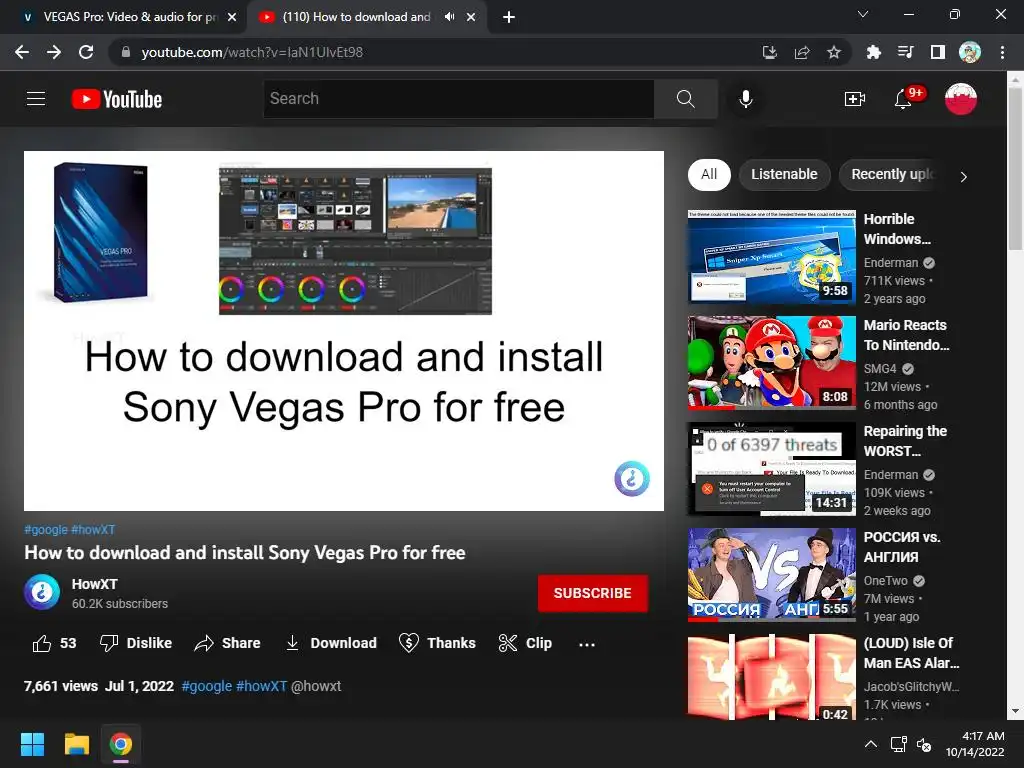The width and height of the screenshot is (1024, 768).
Task: Open File Explorer from taskbar
Action: point(76,744)
